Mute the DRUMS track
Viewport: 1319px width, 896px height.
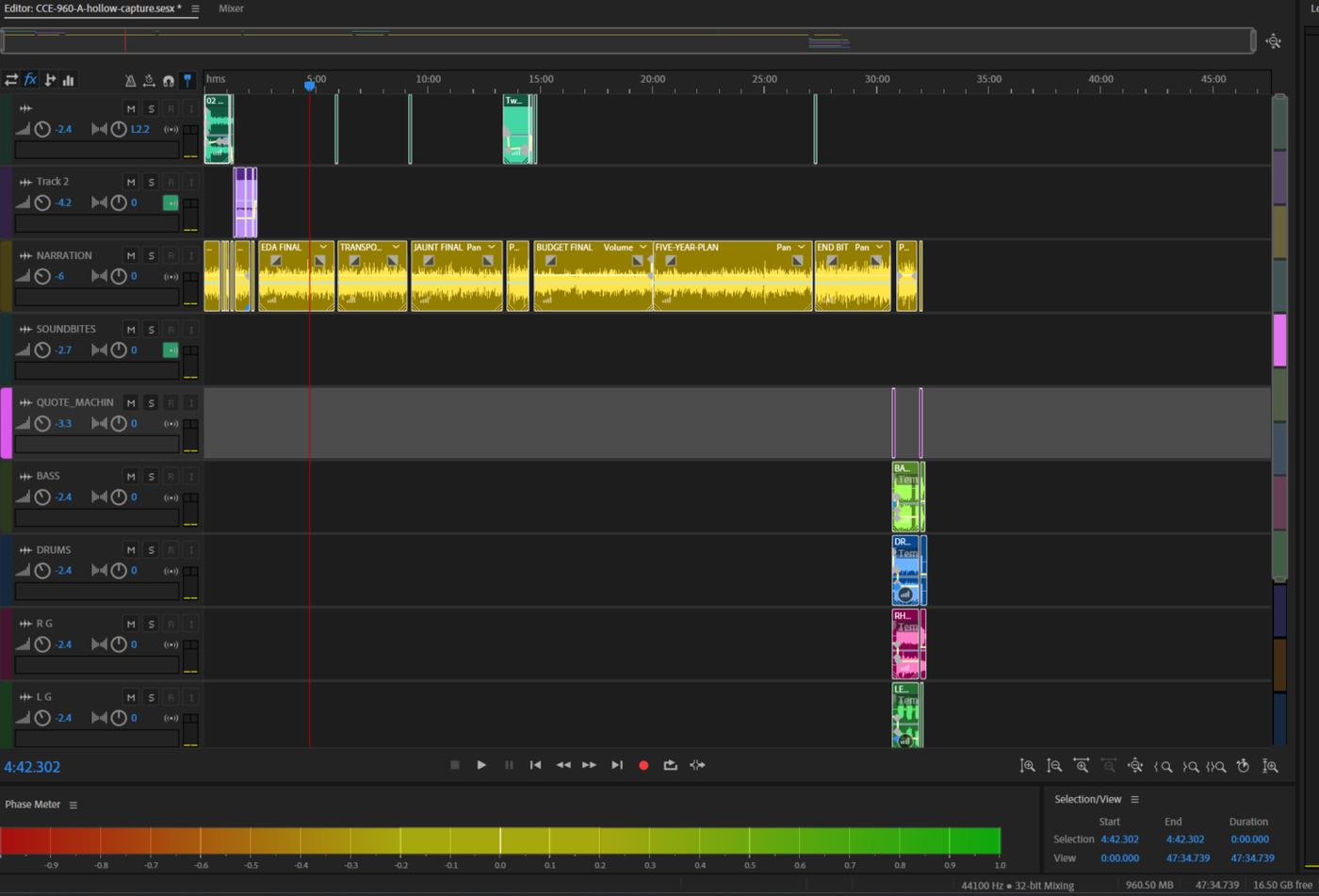pyautogui.click(x=131, y=549)
